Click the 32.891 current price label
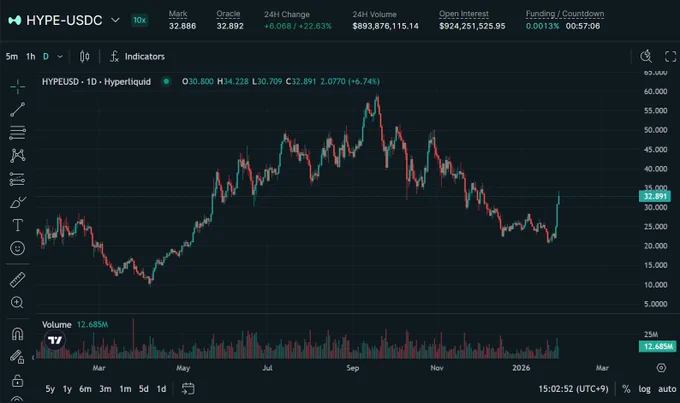The width and height of the screenshot is (680, 403). click(x=655, y=197)
